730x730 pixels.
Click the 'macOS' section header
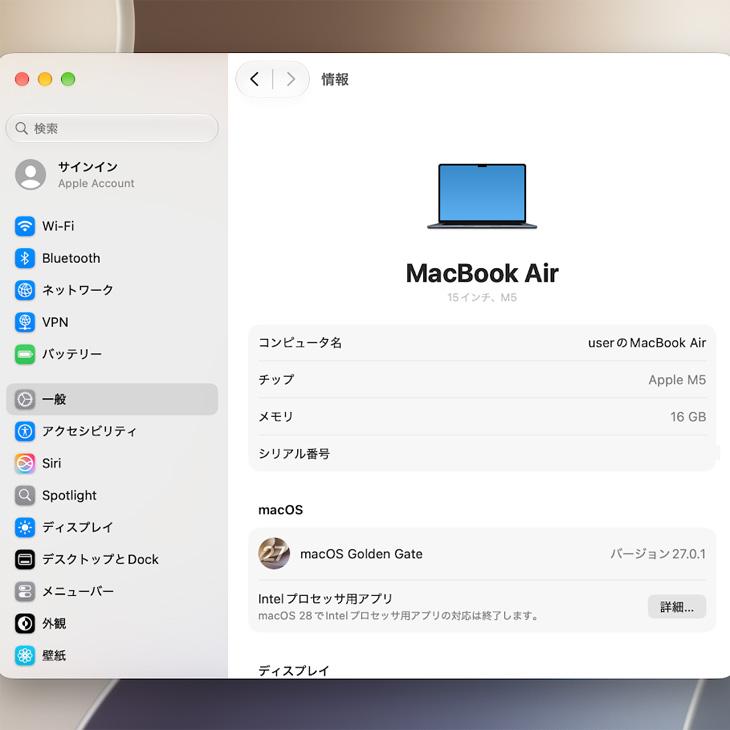[x=280, y=510]
